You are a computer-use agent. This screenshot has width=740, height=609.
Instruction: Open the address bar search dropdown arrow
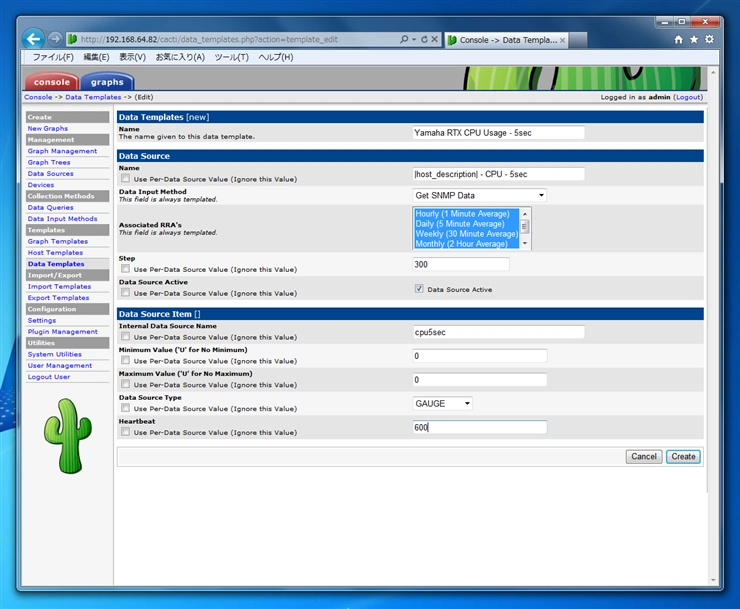tap(414, 39)
